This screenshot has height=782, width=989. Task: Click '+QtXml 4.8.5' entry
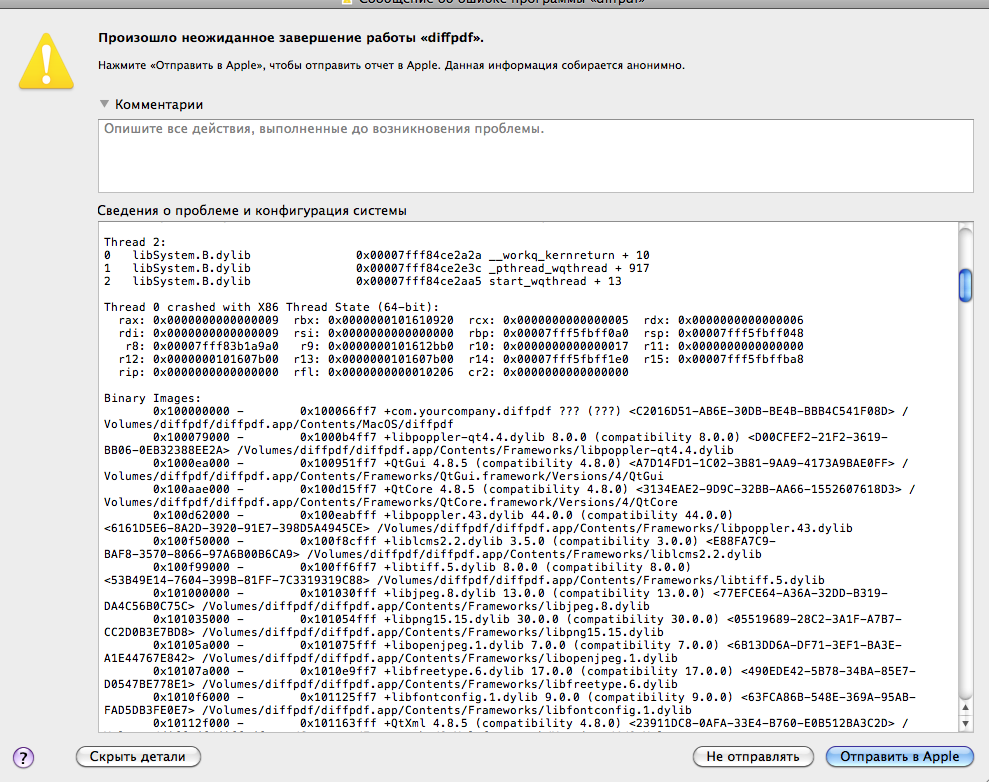coord(426,723)
